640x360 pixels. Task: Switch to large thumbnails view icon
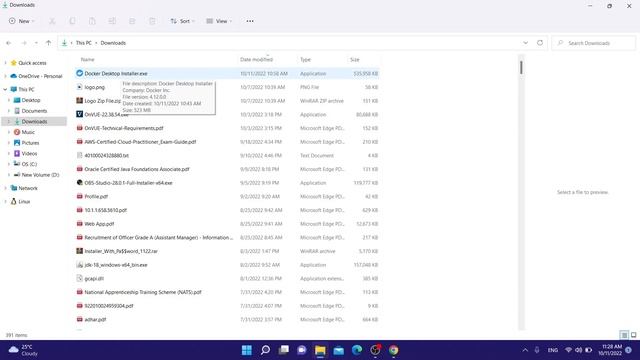tap(633, 335)
